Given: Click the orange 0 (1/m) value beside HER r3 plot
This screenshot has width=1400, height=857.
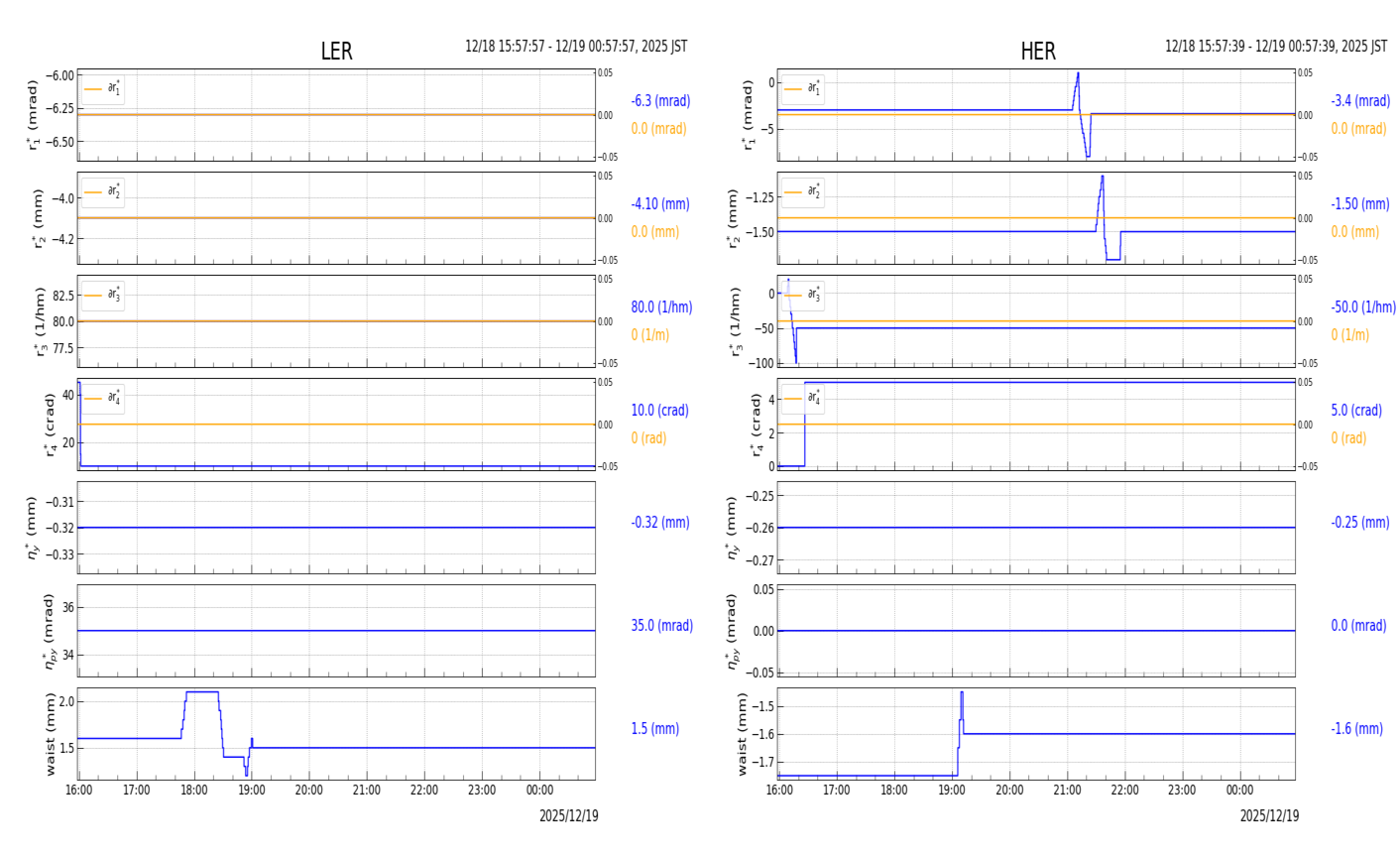Looking at the screenshot, I should [x=1349, y=335].
